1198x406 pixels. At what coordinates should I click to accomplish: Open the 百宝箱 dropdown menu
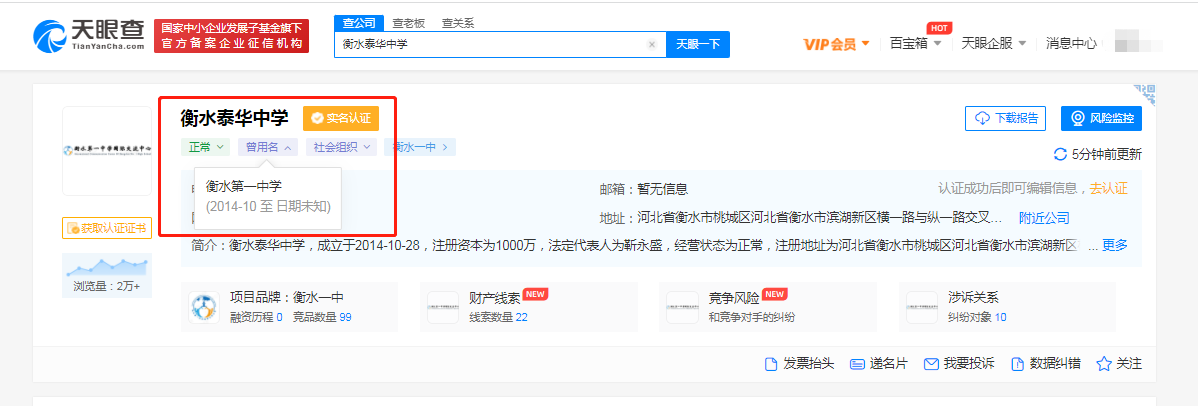coord(915,44)
